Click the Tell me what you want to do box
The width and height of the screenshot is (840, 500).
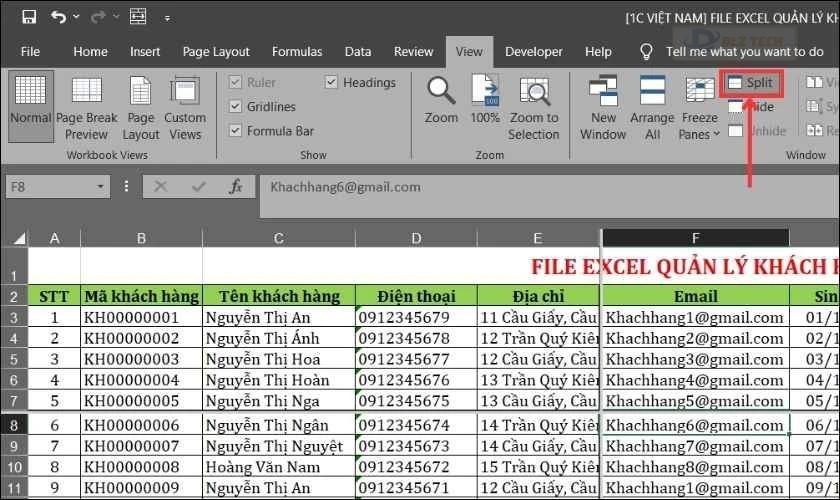click(744, 51)
